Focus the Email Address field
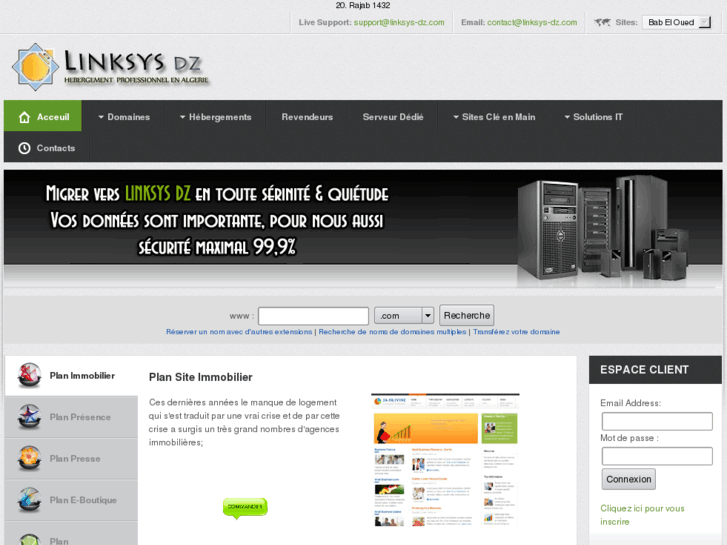Viewport: 727px width, 545px height. pos(657,421)
